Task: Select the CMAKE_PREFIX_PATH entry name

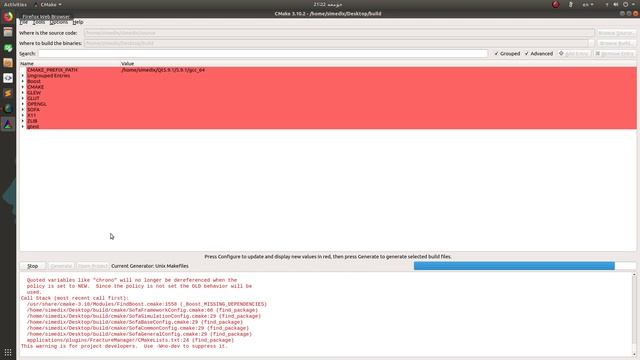Action: 52,70
